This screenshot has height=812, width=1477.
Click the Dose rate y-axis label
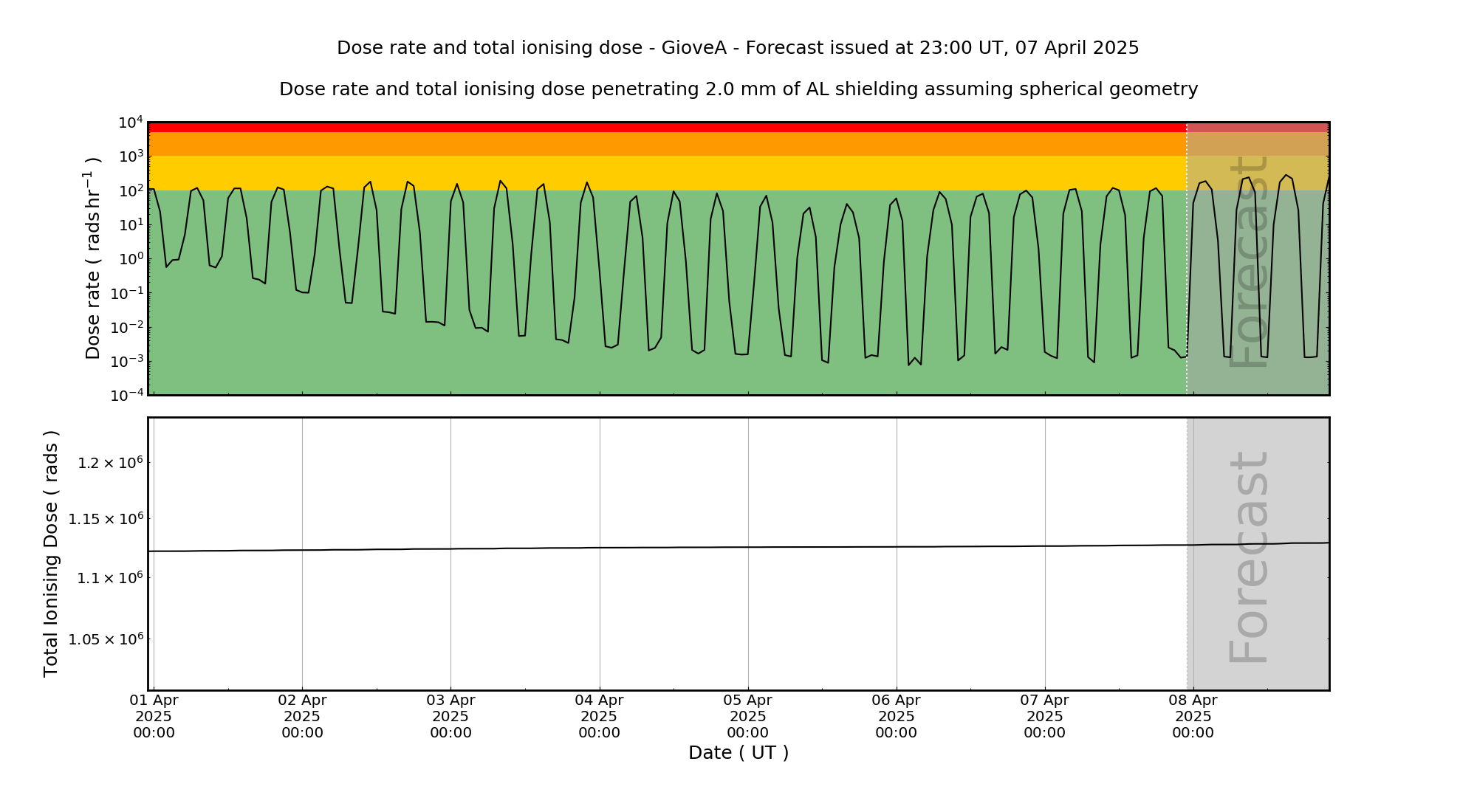[x=92, y=258]
